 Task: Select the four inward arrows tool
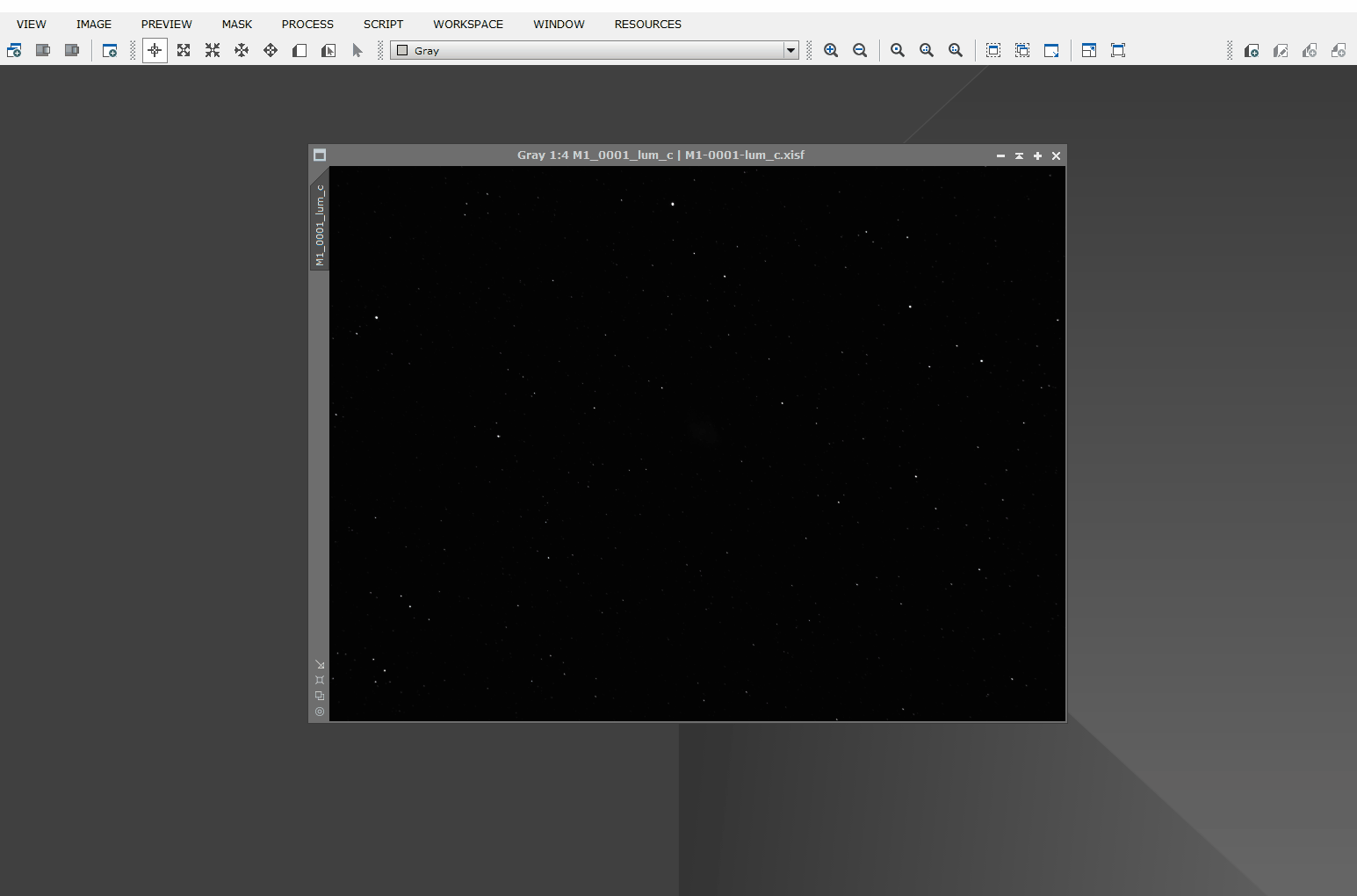pos(213,50)
